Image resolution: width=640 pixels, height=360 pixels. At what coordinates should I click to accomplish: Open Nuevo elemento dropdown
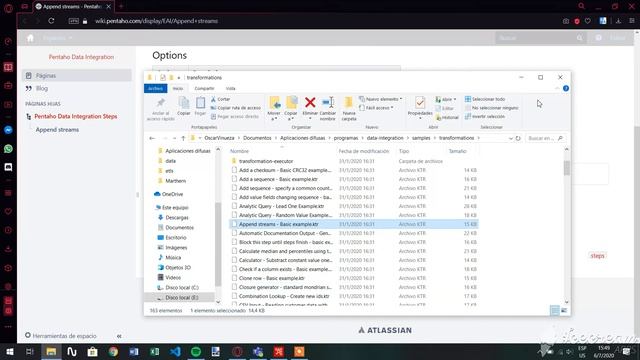[x=380, y=99]
